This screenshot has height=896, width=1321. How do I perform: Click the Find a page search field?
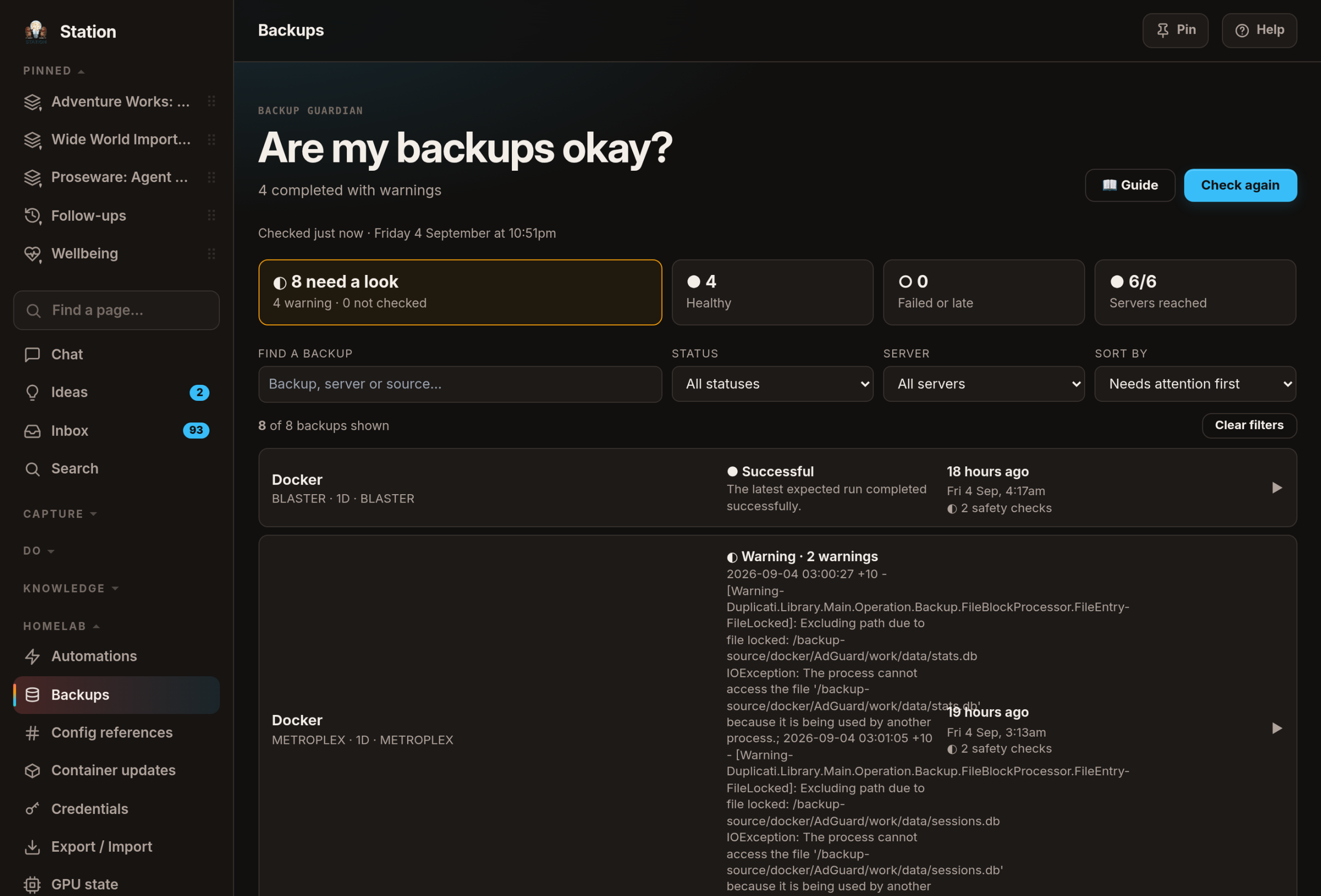tap(117, 310)
